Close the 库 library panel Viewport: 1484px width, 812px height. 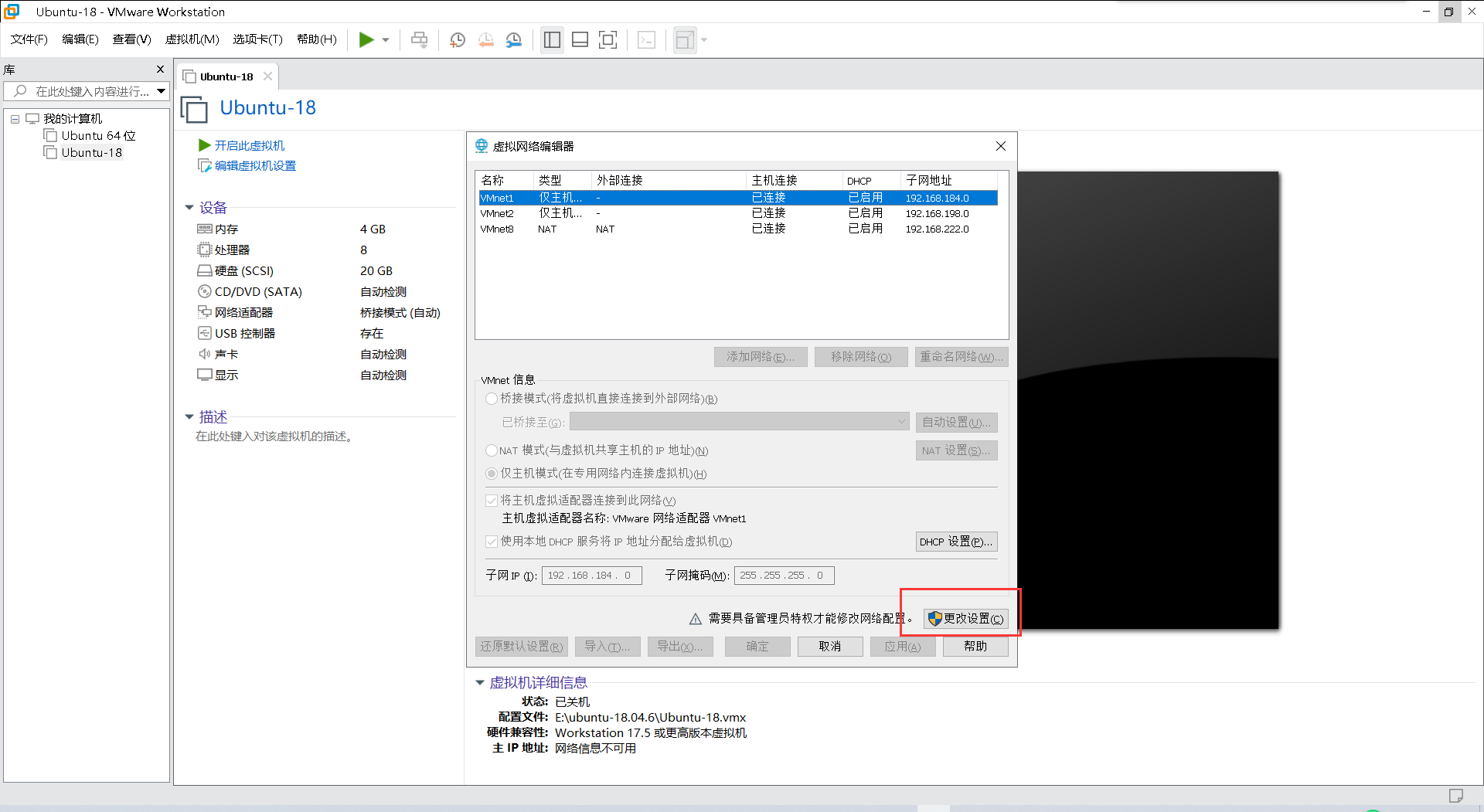tap(160, 70)
